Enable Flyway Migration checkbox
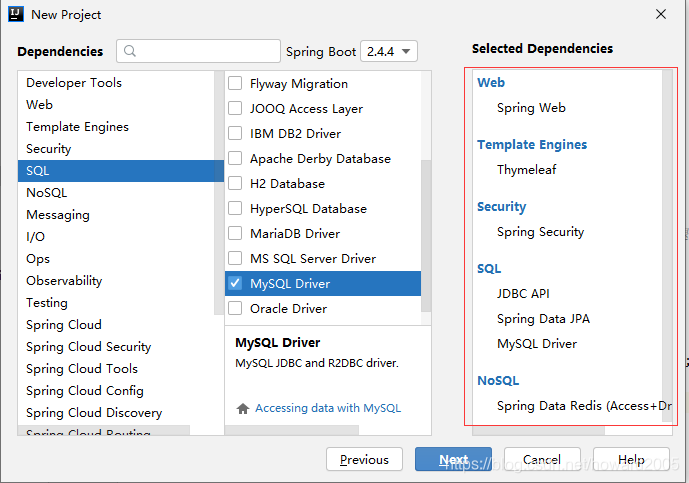The image size is (689, 483). coord(235,83)
